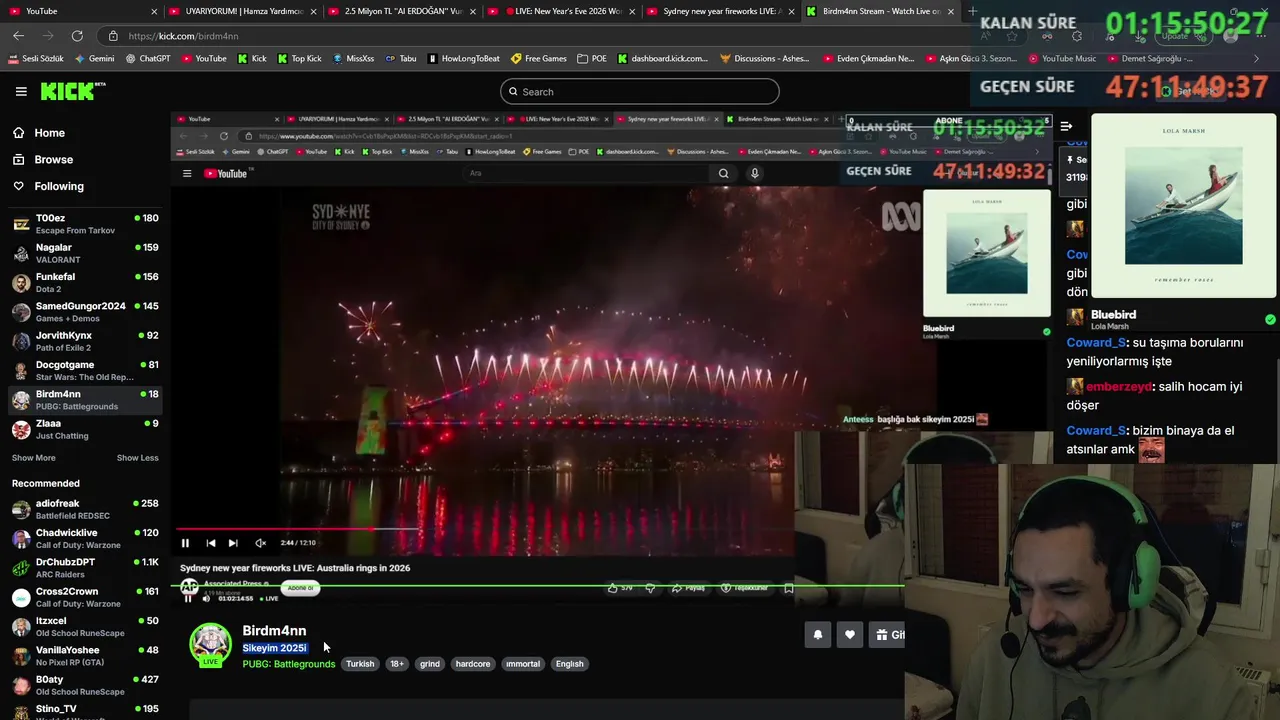Open SamedGungor2024 channel row
1280x720 pixels.
pos(84,312)
